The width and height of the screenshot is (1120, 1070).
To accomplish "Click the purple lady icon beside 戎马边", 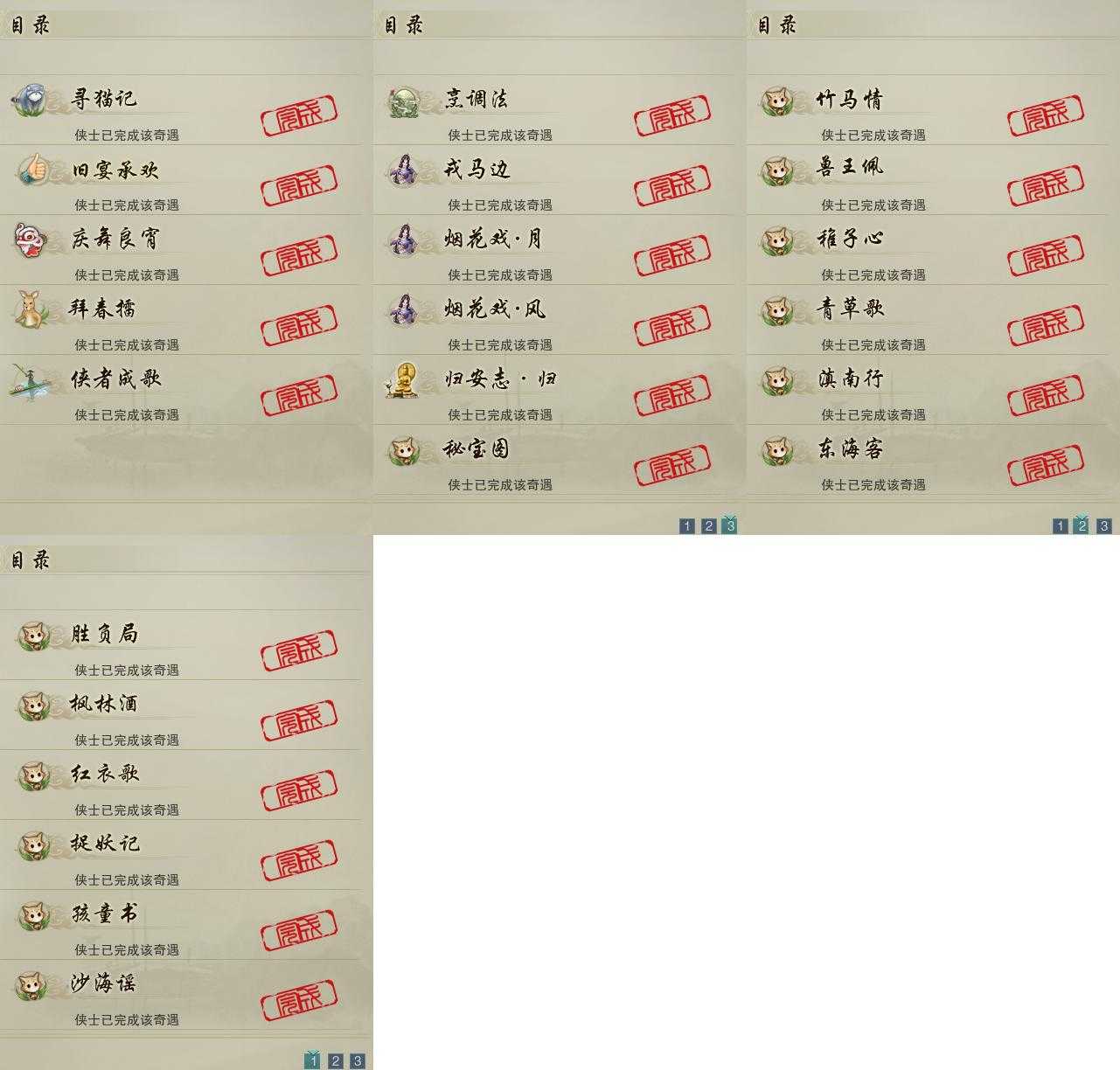I will point(405,169).
